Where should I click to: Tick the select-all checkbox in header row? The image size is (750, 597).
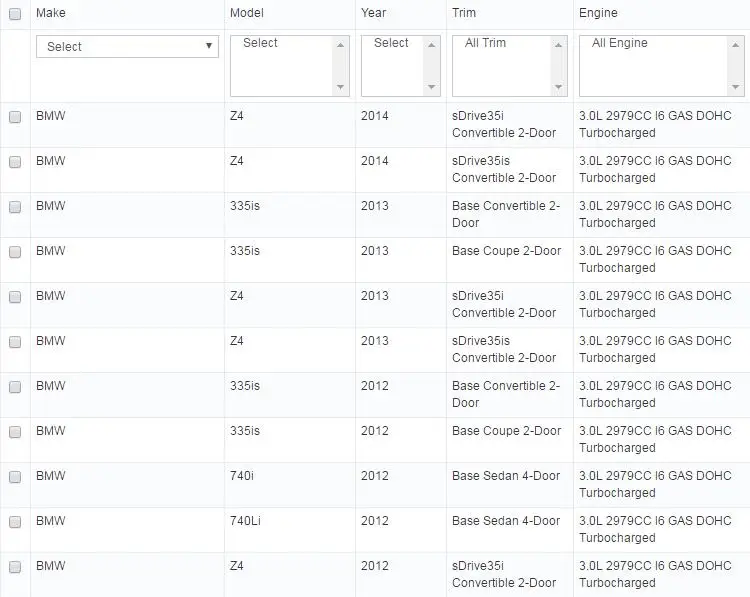tap(15, 14)
